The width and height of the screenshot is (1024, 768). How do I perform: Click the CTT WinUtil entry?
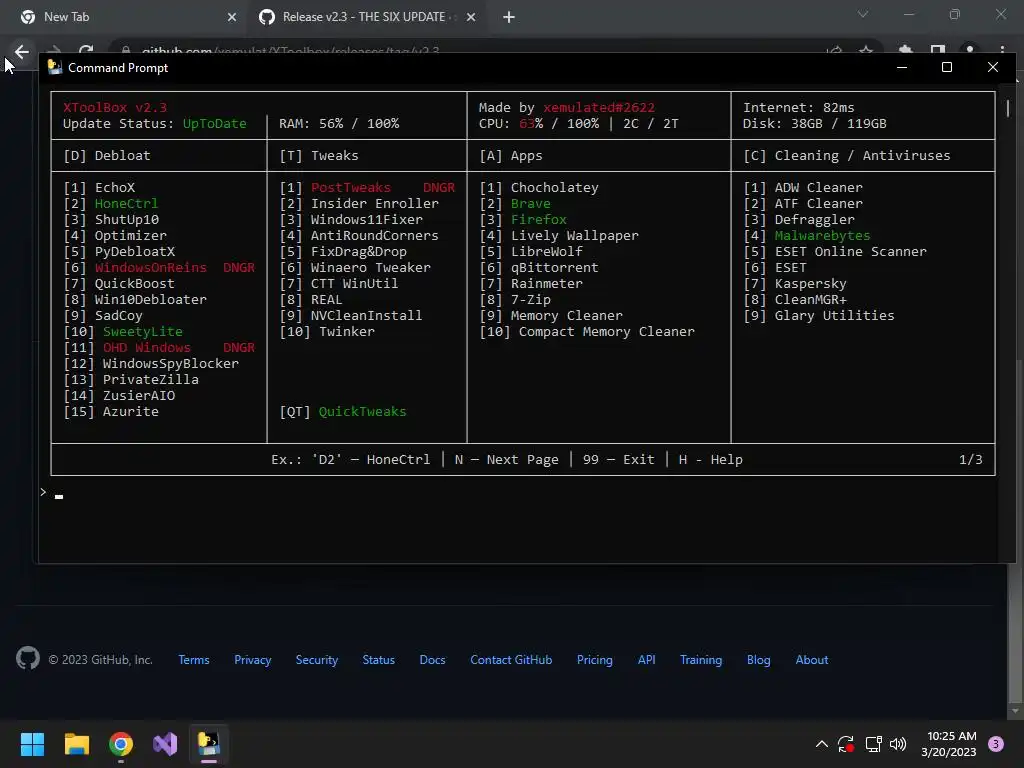pyautogui.click(x=354, y=283)
